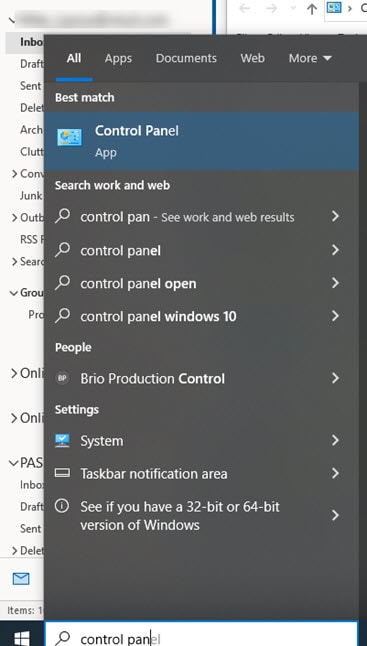The image size is (367, 646).
Task: Open the Mail envelope icon in Outlook
Action: [x=21, y=579]
